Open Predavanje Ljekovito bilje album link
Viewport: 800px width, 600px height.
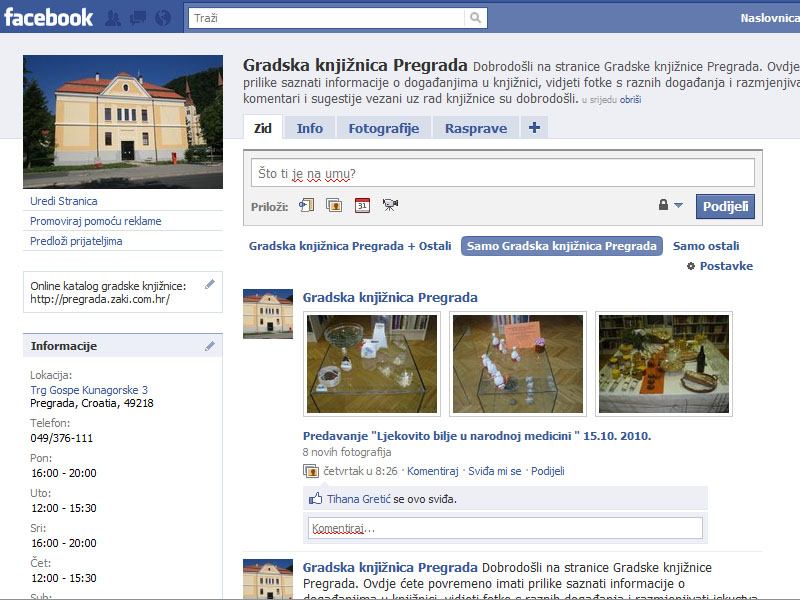coord(477,436)
